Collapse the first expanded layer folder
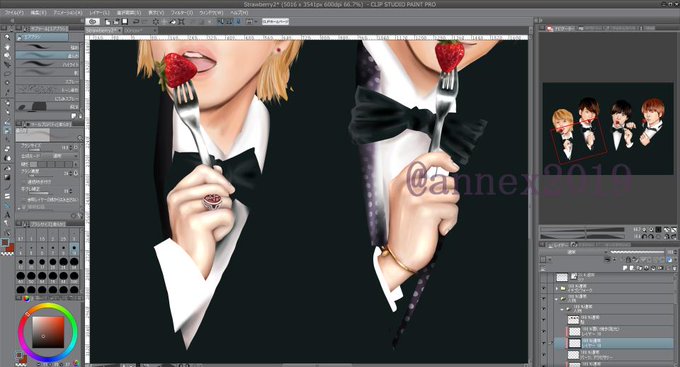680x367 pixels. pyautogui.click(x=557, y=298)
